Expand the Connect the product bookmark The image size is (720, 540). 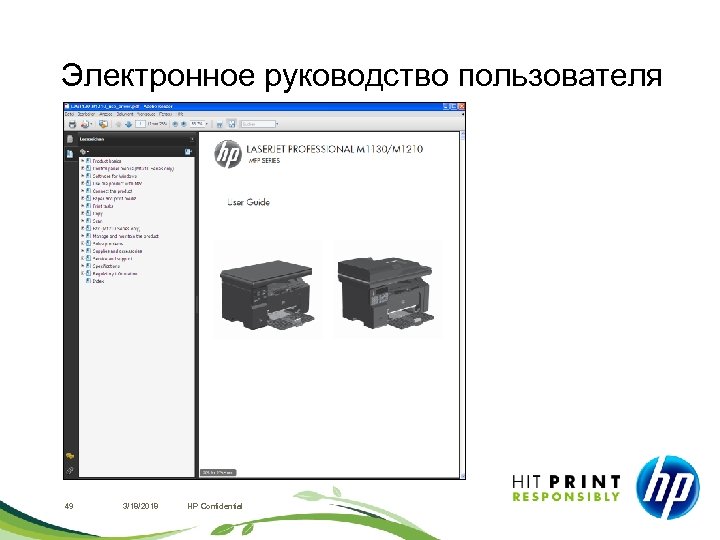(x=83, y=191)
